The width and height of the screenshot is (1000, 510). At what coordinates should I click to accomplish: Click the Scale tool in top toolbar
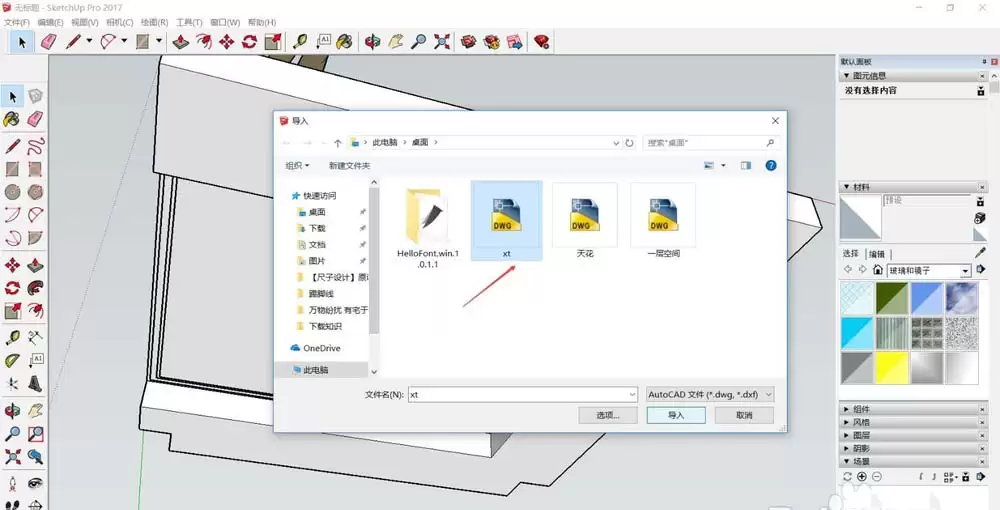(x=273, y=42)
